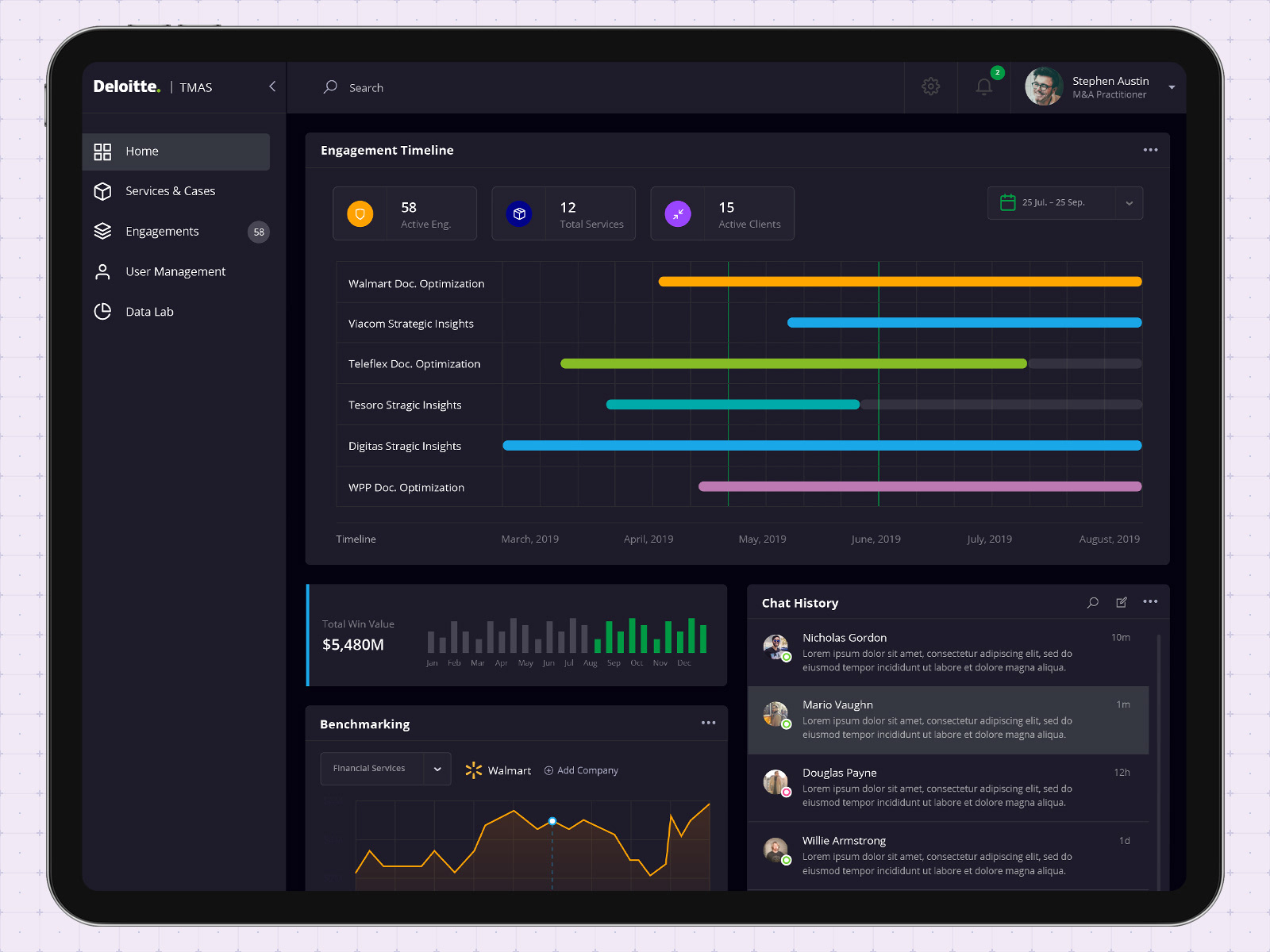The width and height of the screenshot is (1270, 952).
Task: Click Douglas Payne's avatar
Action: click(775, 782)
